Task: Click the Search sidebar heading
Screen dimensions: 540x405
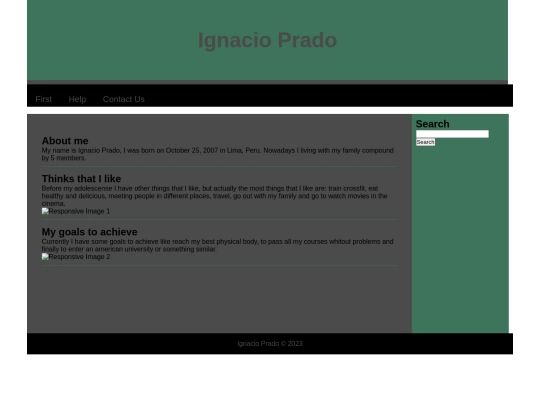Action: (x=433, y=124)
